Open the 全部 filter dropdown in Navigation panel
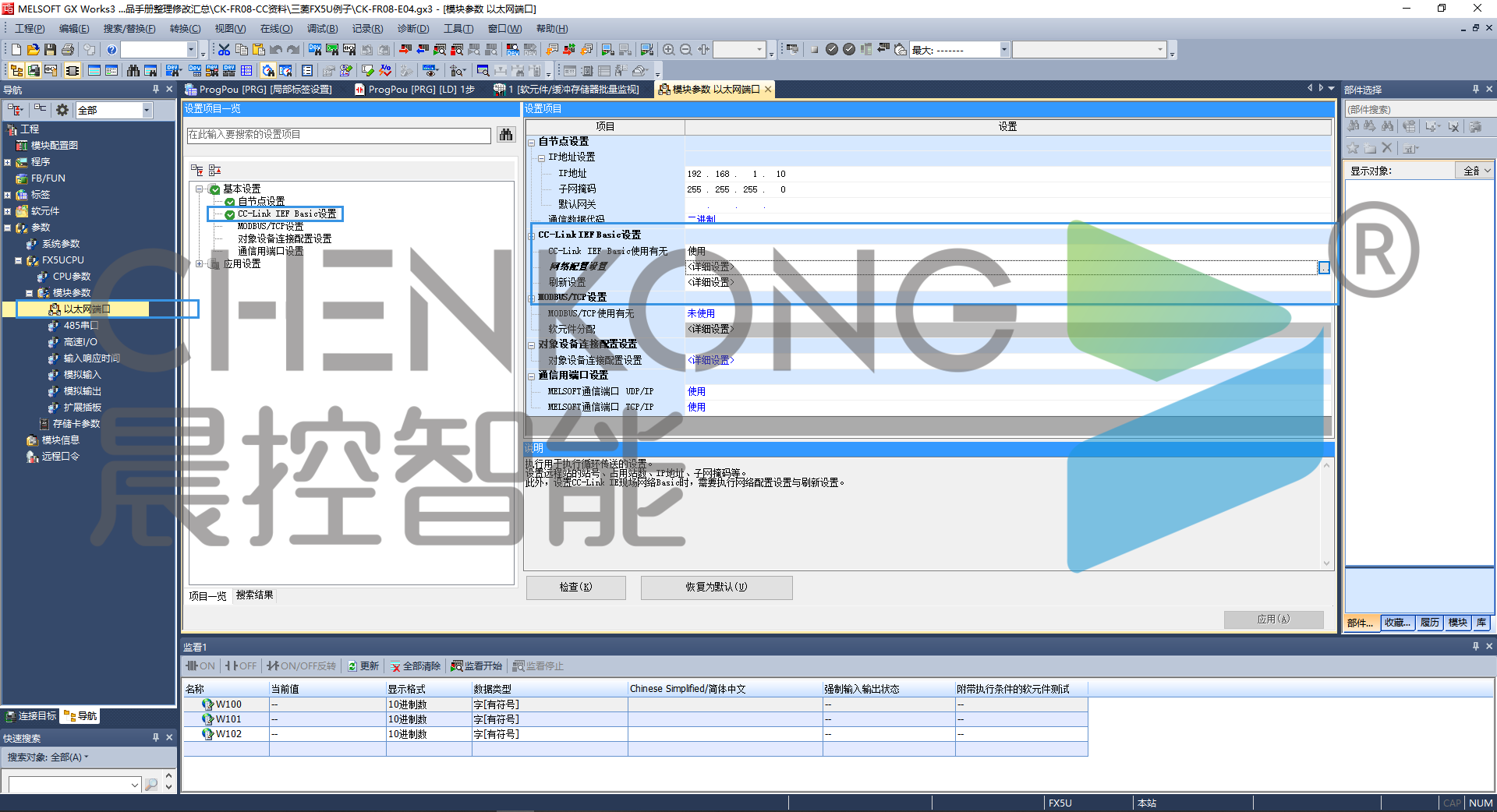This screenshot has height=812, width=1497. pyautogui.click(x=147, y=110)
